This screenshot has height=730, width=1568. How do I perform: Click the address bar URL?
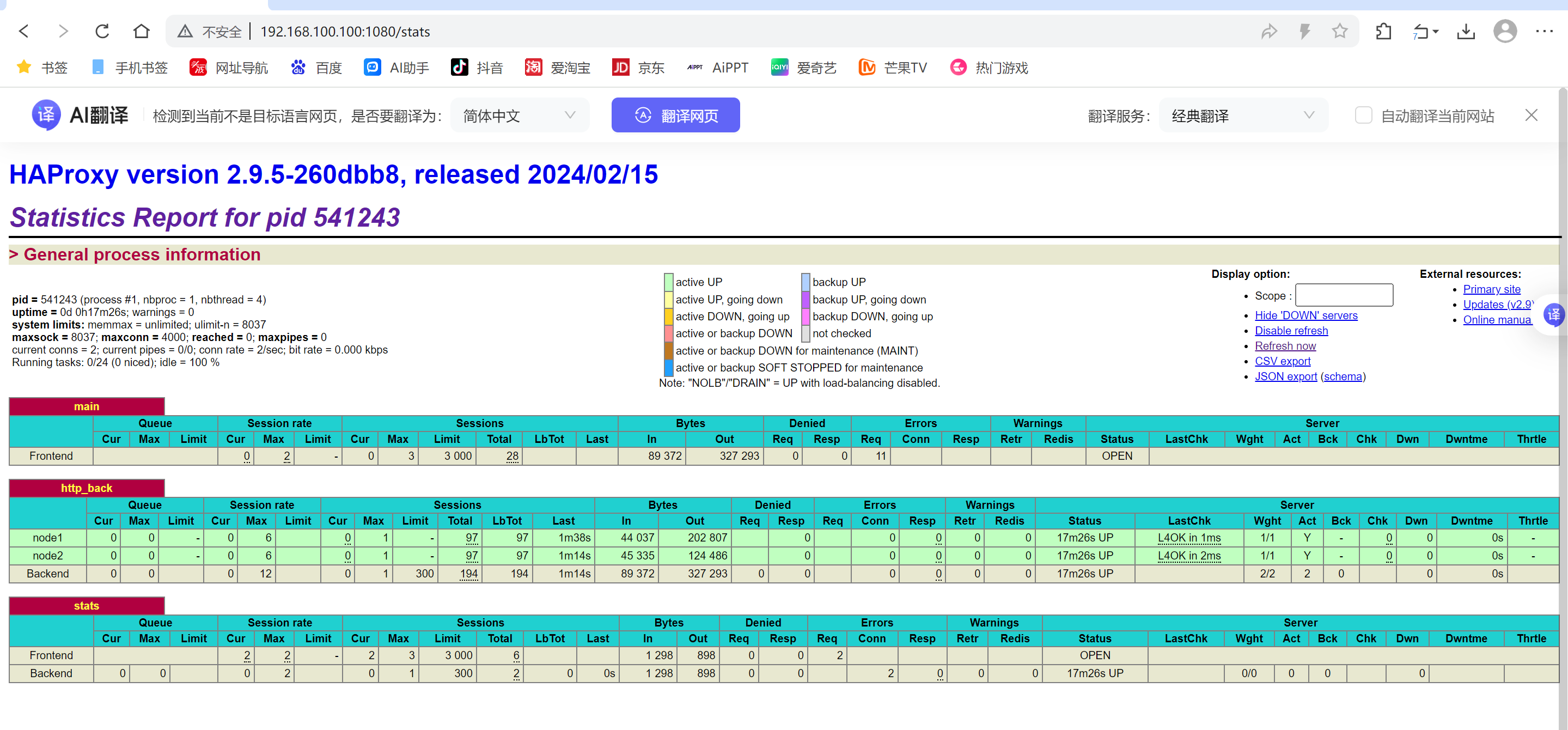(x=345, y=32)
